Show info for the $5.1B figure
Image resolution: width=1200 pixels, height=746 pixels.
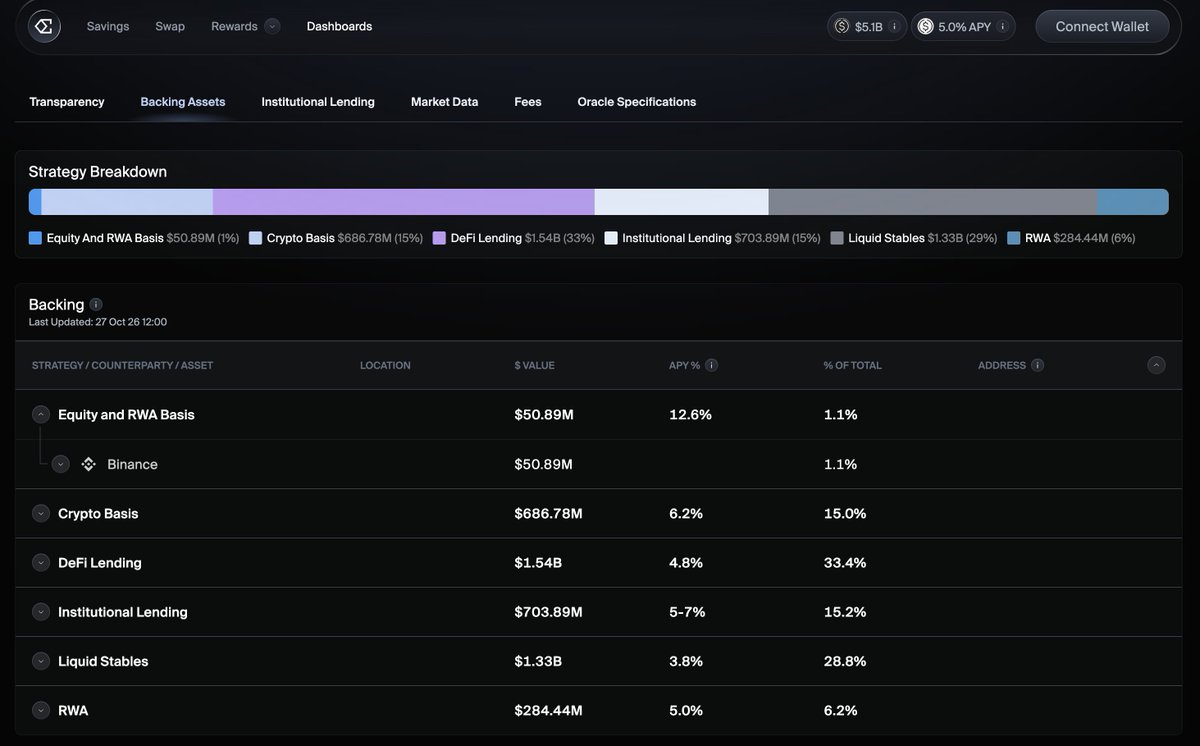pyautogui.click(x=894, y=26)
